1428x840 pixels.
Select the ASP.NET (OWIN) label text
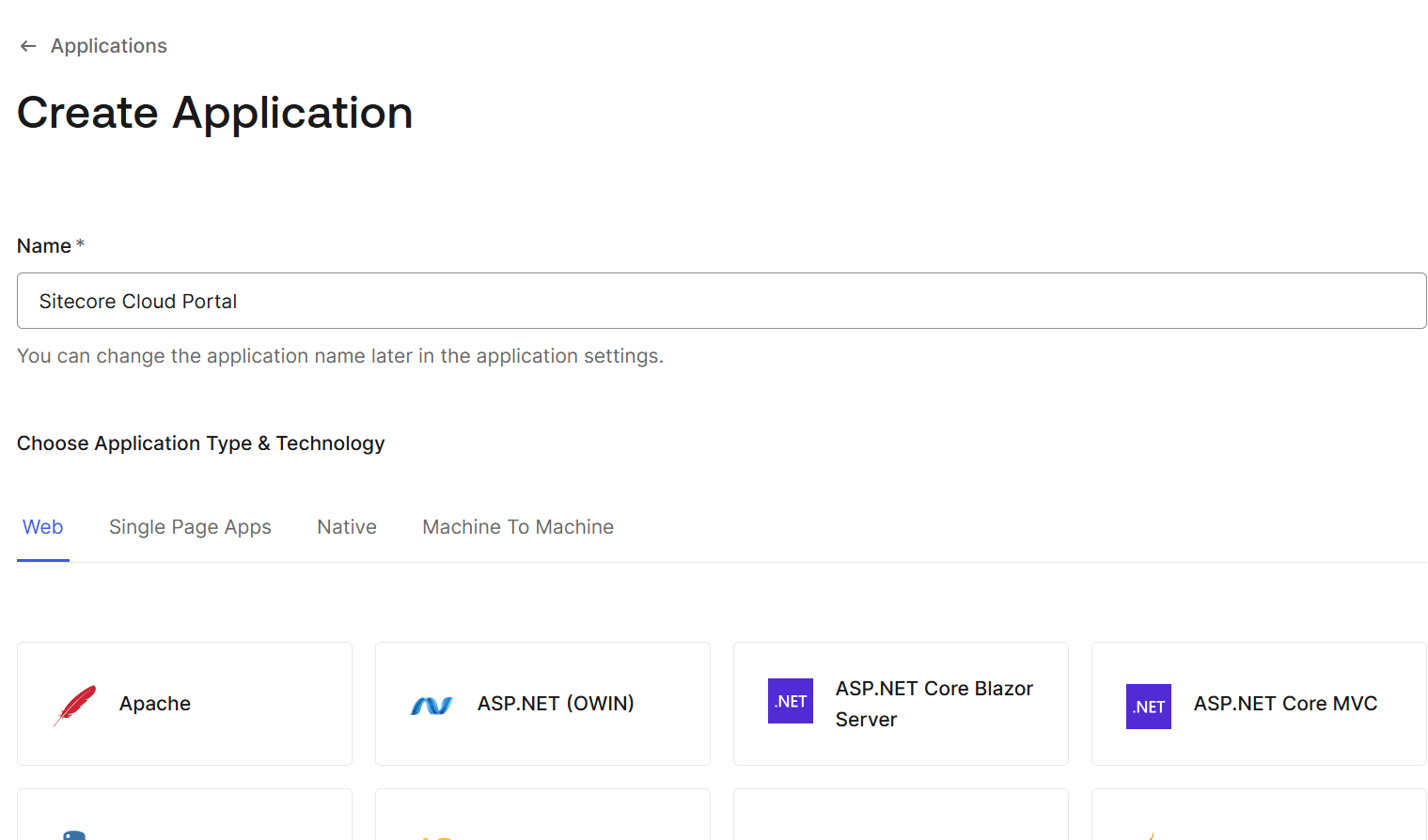[x=556, y=704]
